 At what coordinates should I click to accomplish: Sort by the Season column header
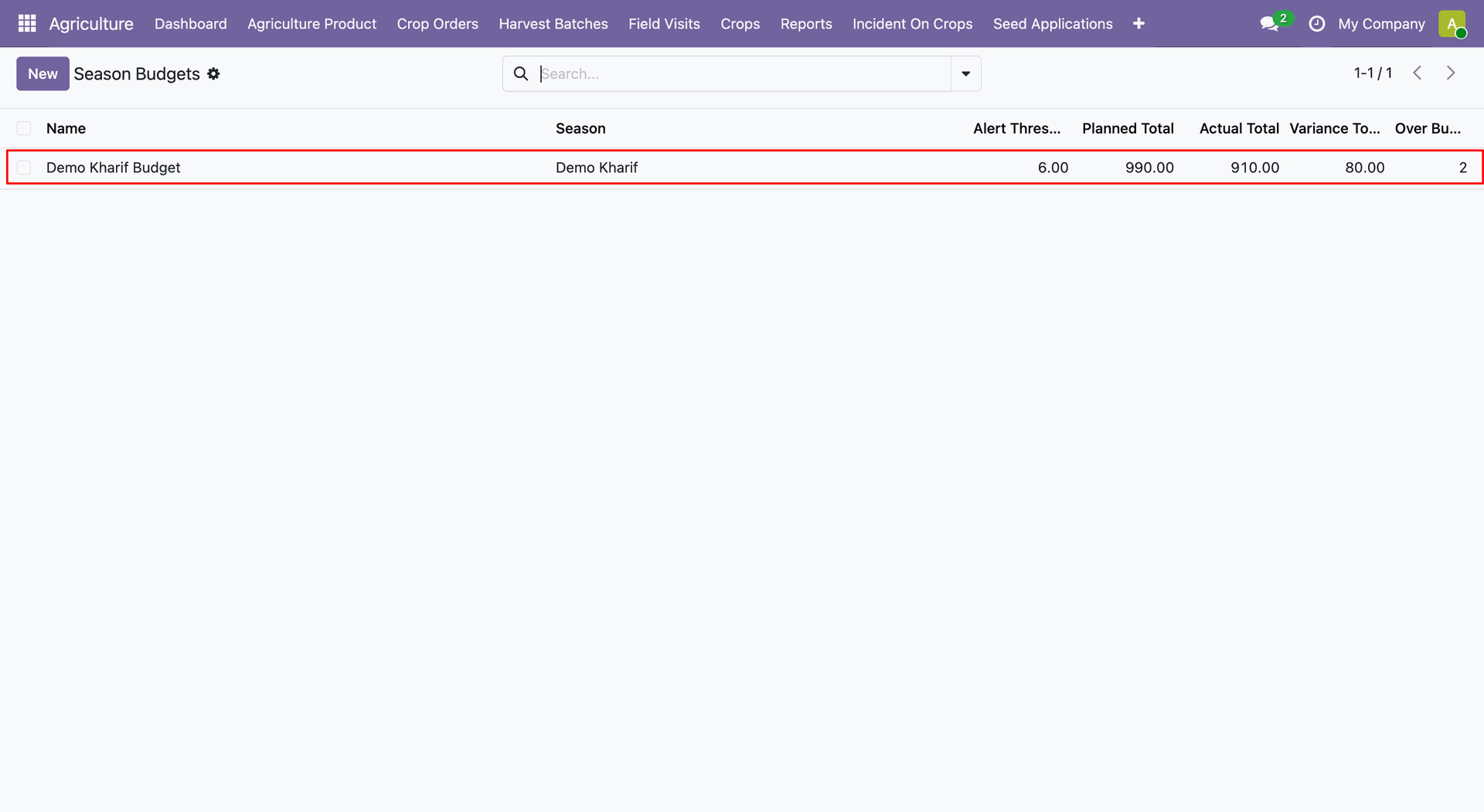click(580, 128)
